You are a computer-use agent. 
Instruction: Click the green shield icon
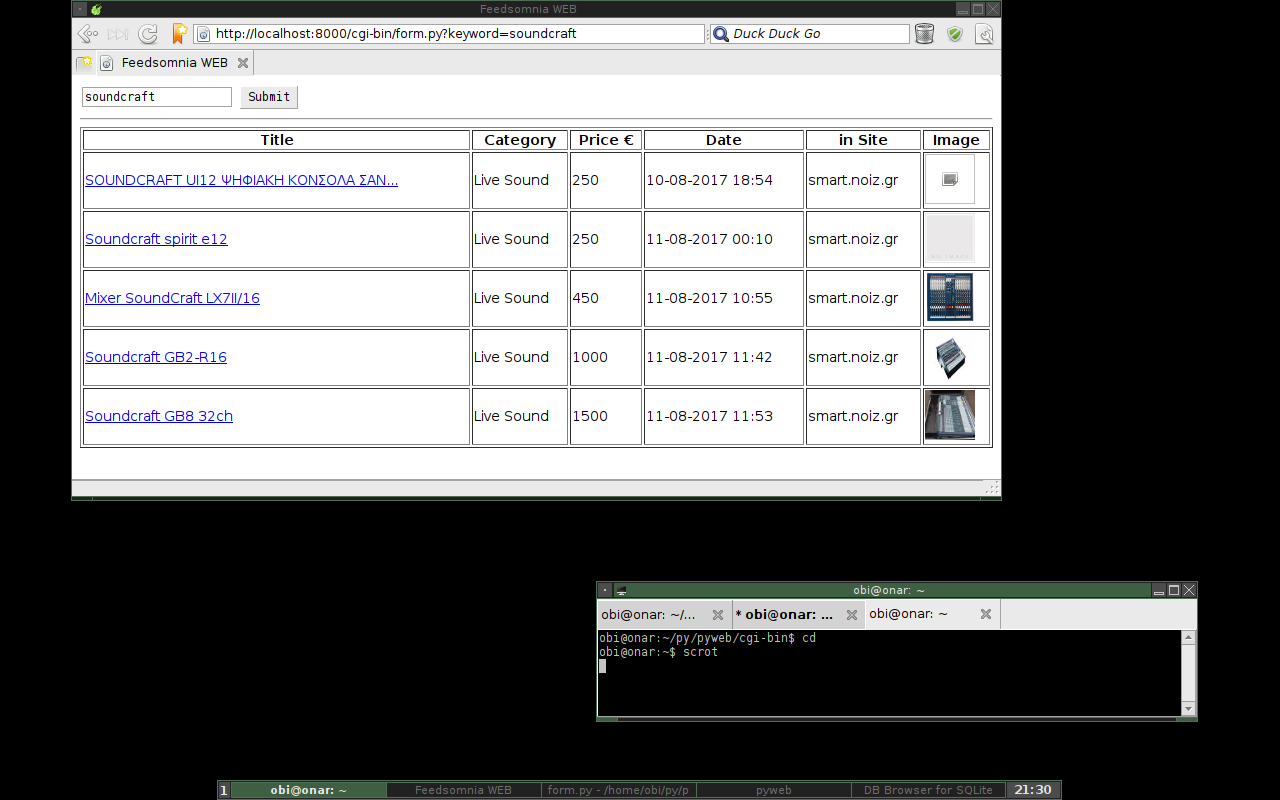pyautogui.click(x=955, y=34)
